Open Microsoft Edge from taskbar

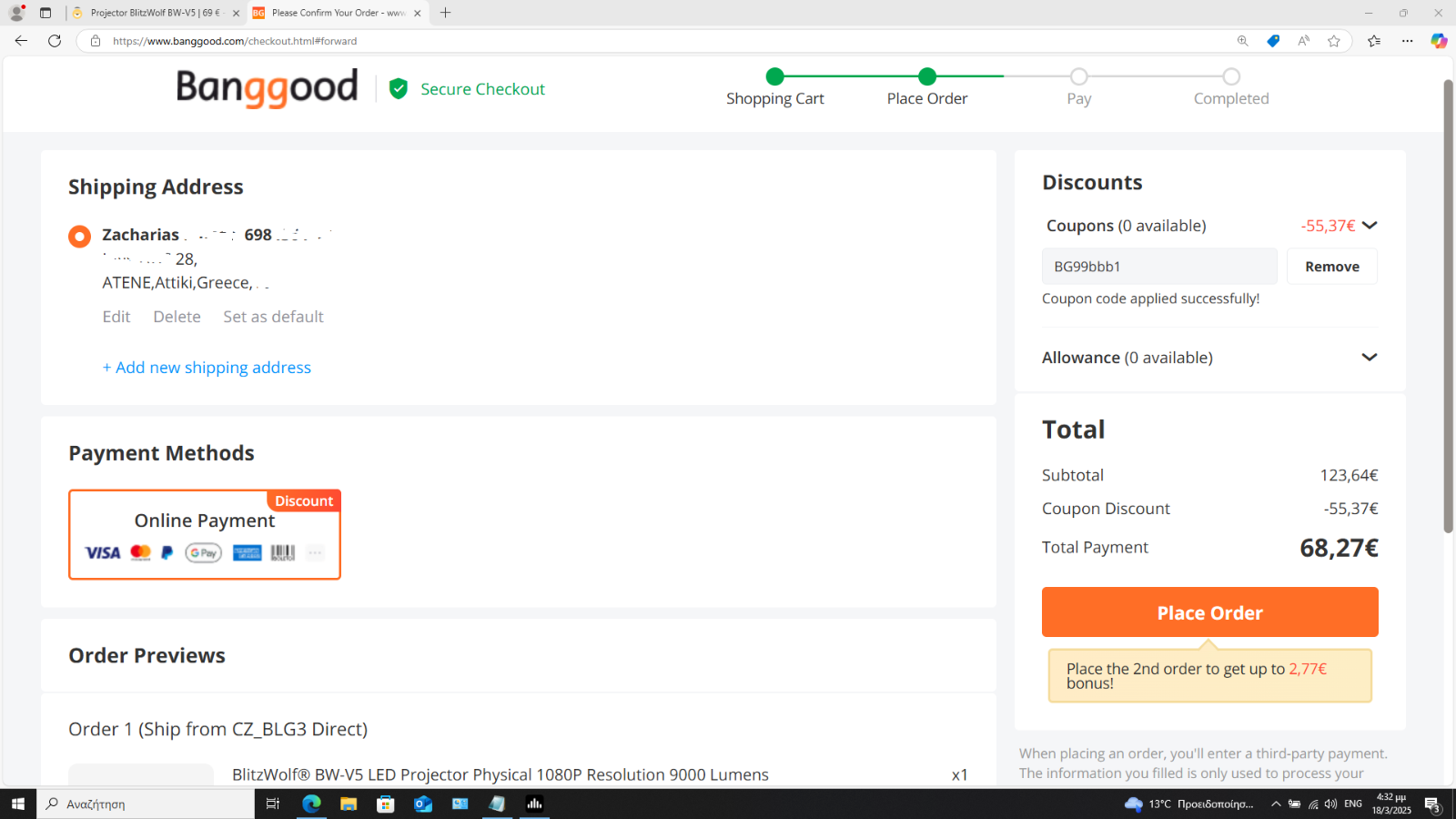(311, 804)
